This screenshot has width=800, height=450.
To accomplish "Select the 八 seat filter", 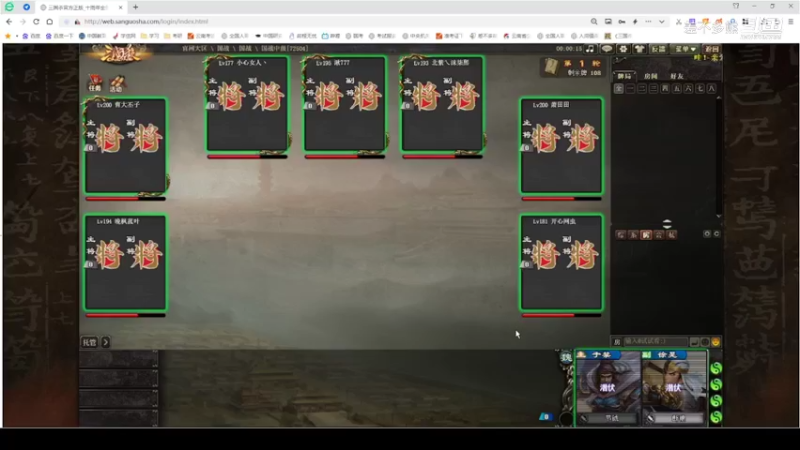I will [x=712, y=89].
